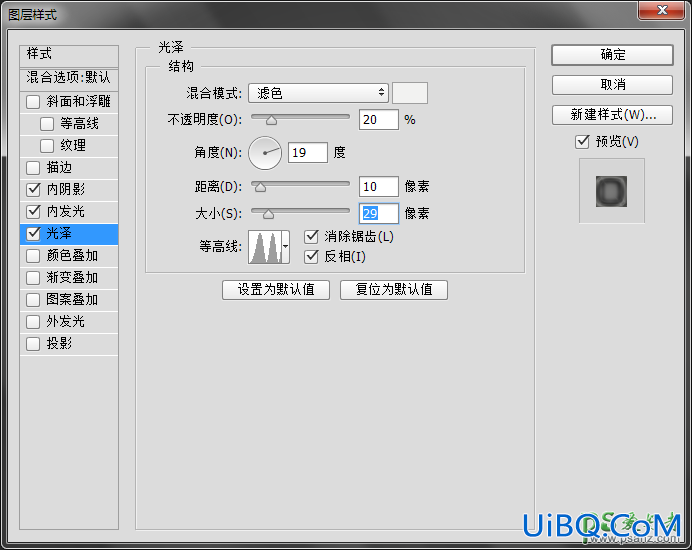The height and width of the screenshot is (550, 692).
Task: Click the 大小 input field showing 29
Action: pos(379,214)
